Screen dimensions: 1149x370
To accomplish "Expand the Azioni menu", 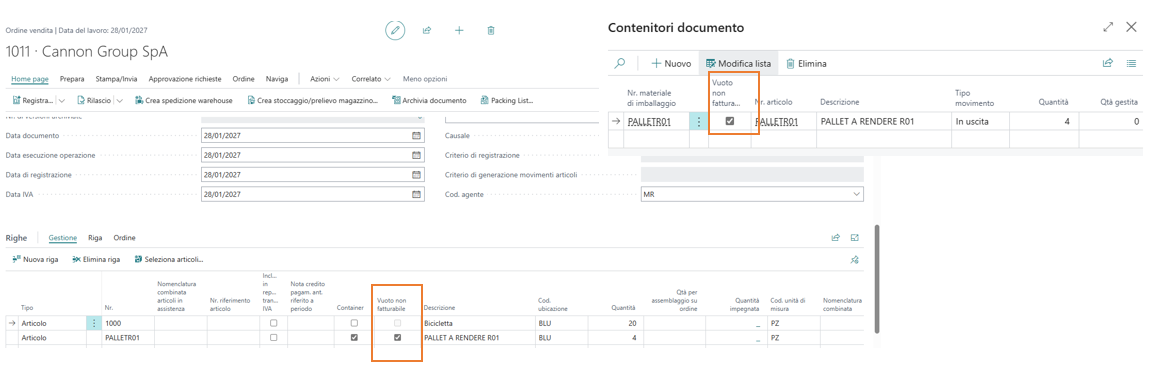I will (325, 79).
